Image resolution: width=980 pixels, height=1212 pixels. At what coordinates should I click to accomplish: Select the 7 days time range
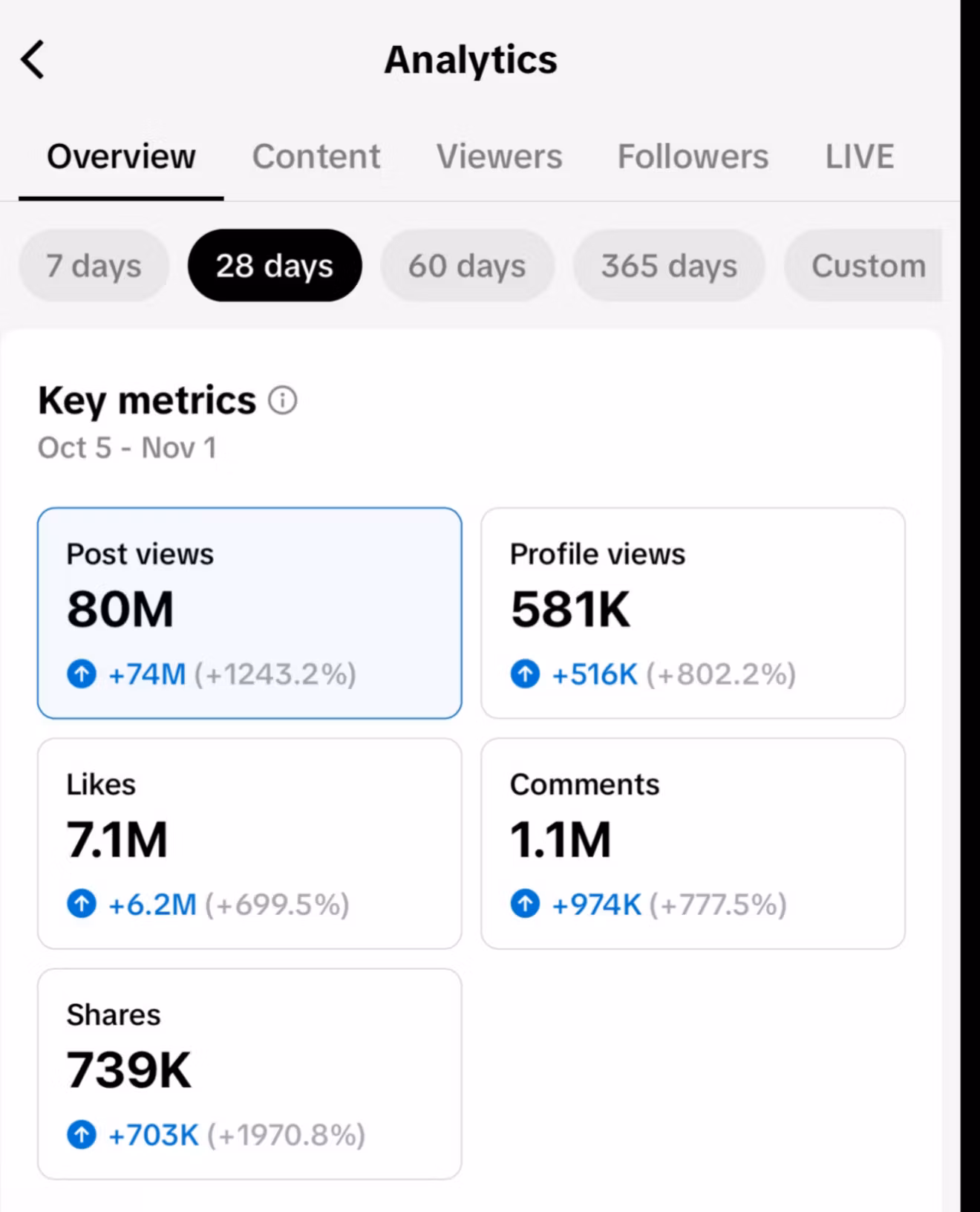93,265
